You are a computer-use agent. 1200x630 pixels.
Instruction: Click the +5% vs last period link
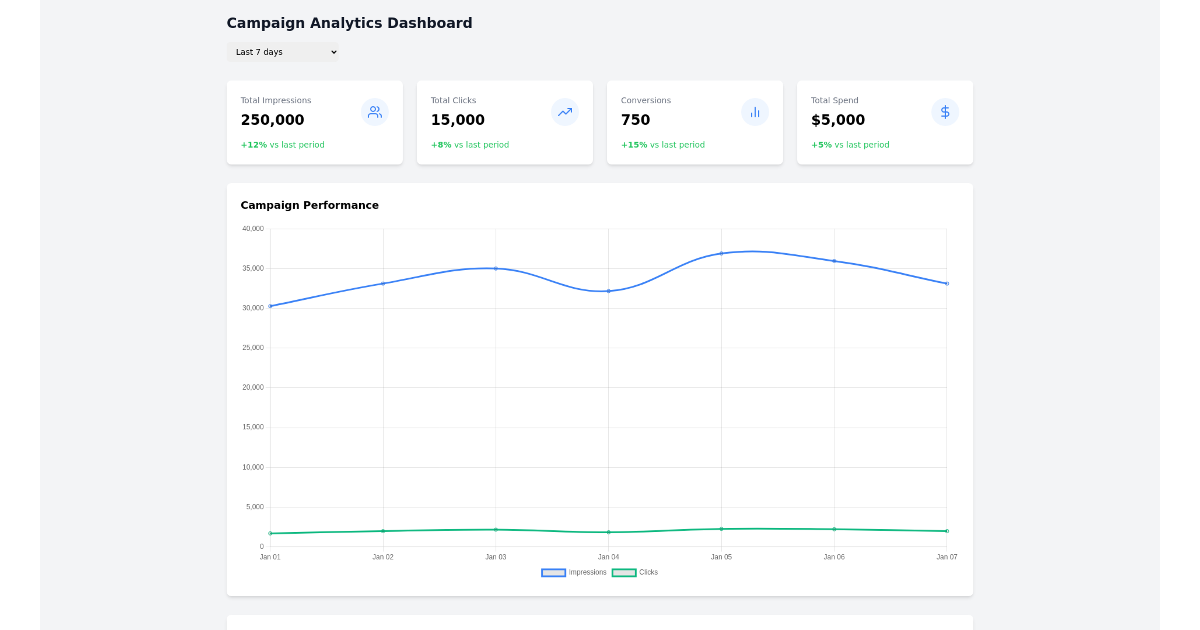coord(849,144)
